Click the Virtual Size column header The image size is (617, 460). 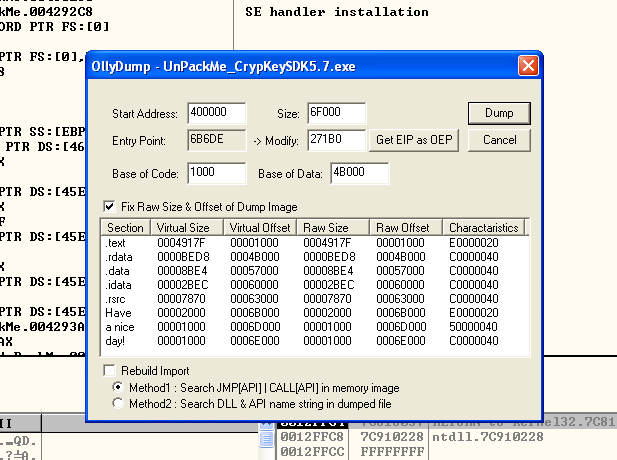coord(187,228)
